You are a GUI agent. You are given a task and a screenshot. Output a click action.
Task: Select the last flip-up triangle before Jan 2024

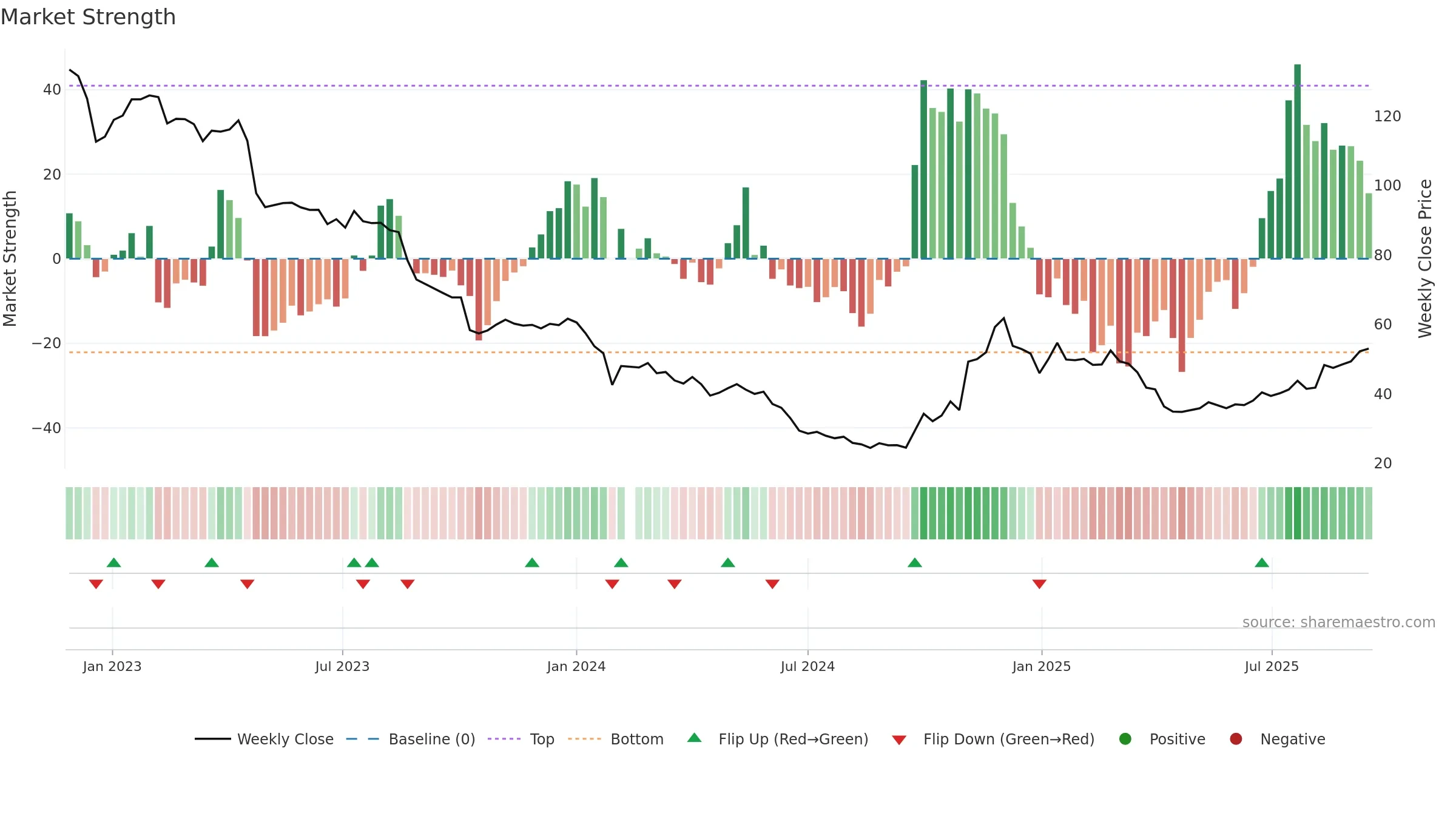tap(532, 562)
